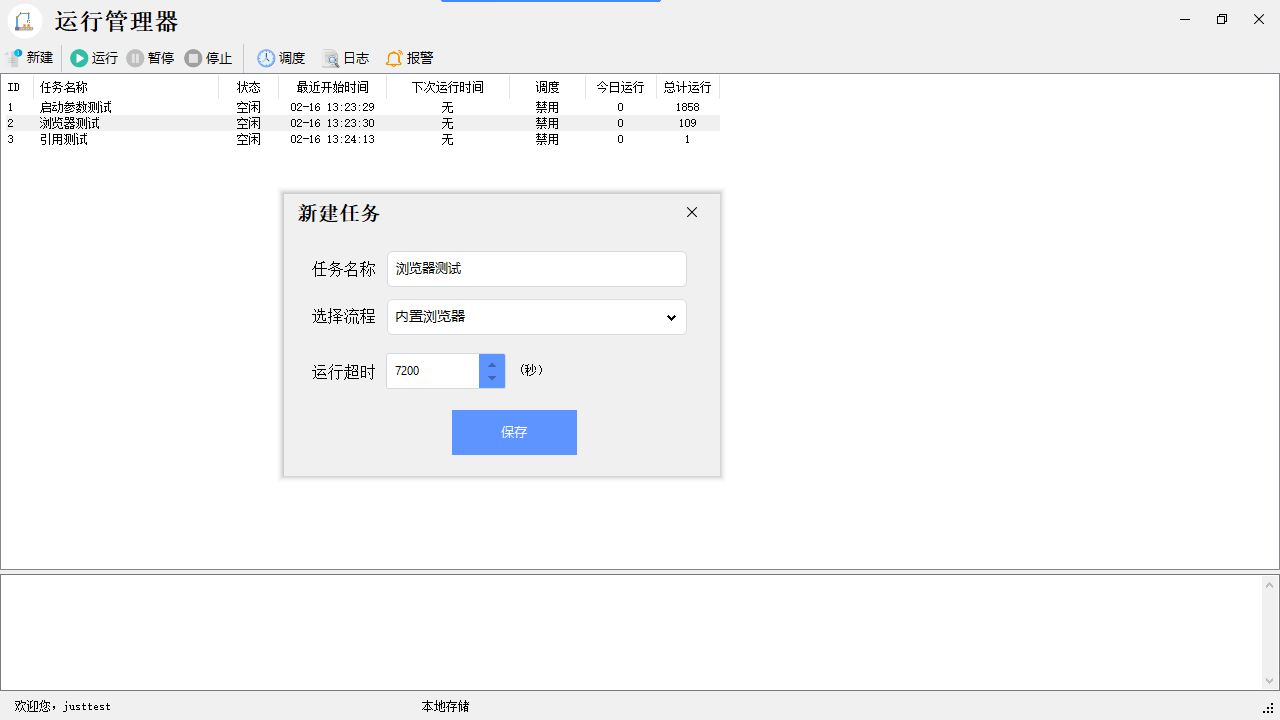Close the 新建任务 dialog
Screen dimensions: 1280x720
coord(692,212)
